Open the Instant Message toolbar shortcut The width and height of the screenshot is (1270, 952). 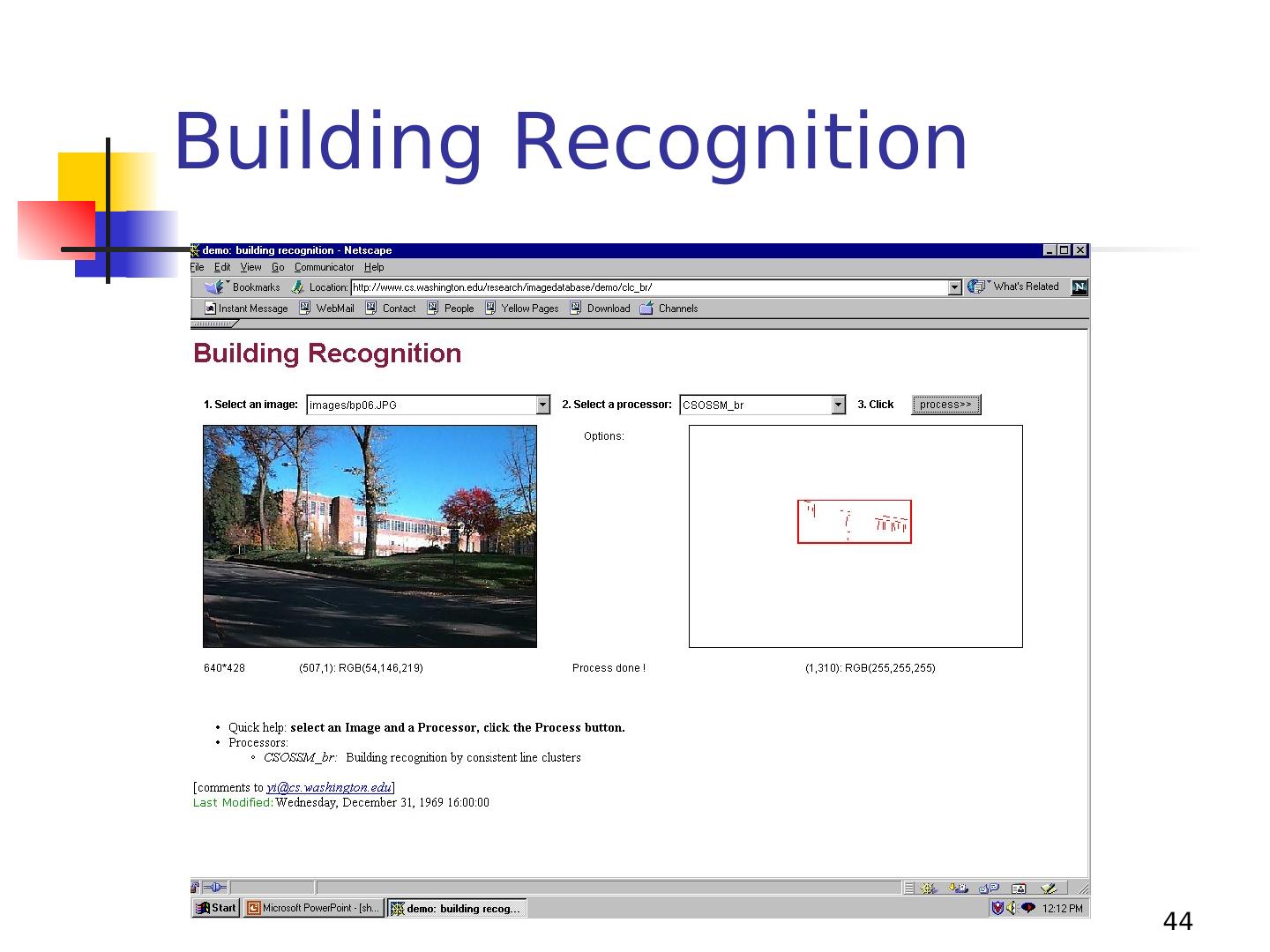point(246,309)
